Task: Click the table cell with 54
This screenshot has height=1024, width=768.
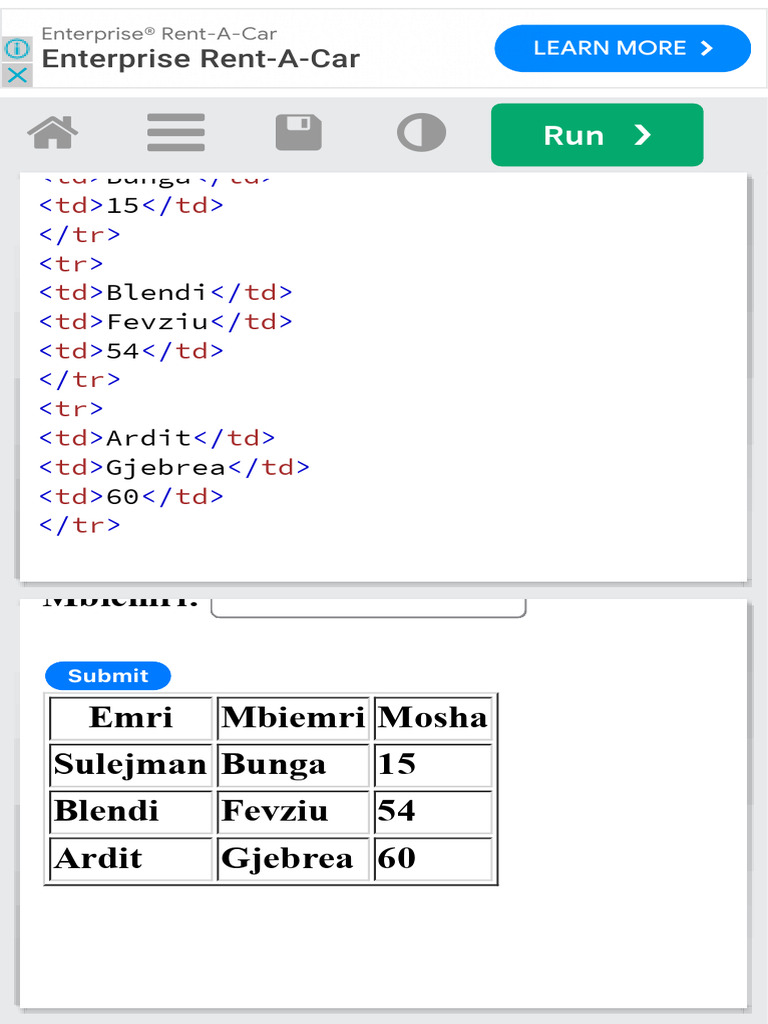Action: pyautogui.click(x=433, y=812)
